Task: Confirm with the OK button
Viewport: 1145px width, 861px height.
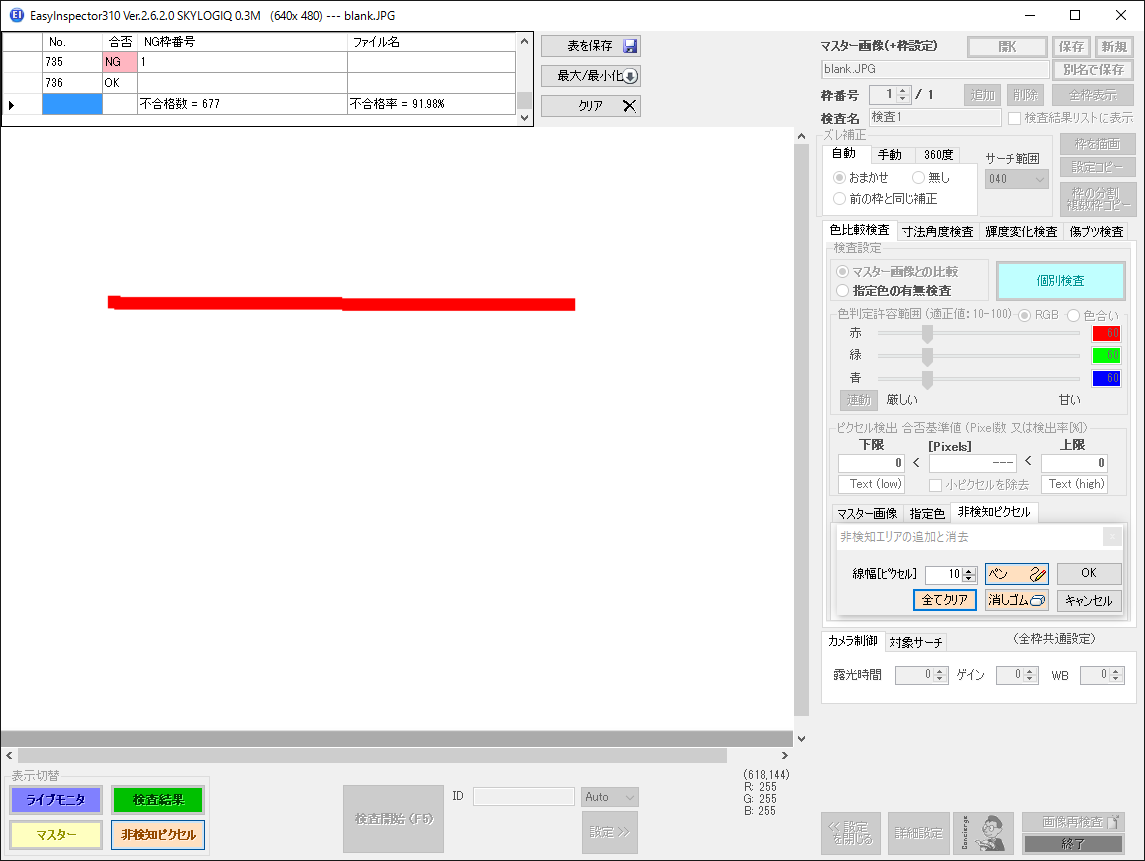Action: 1088,573
